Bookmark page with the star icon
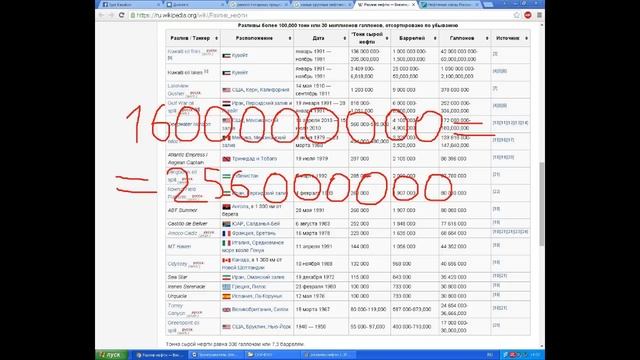Viewport: 640px width, 360px height. [x=517, y=15]
